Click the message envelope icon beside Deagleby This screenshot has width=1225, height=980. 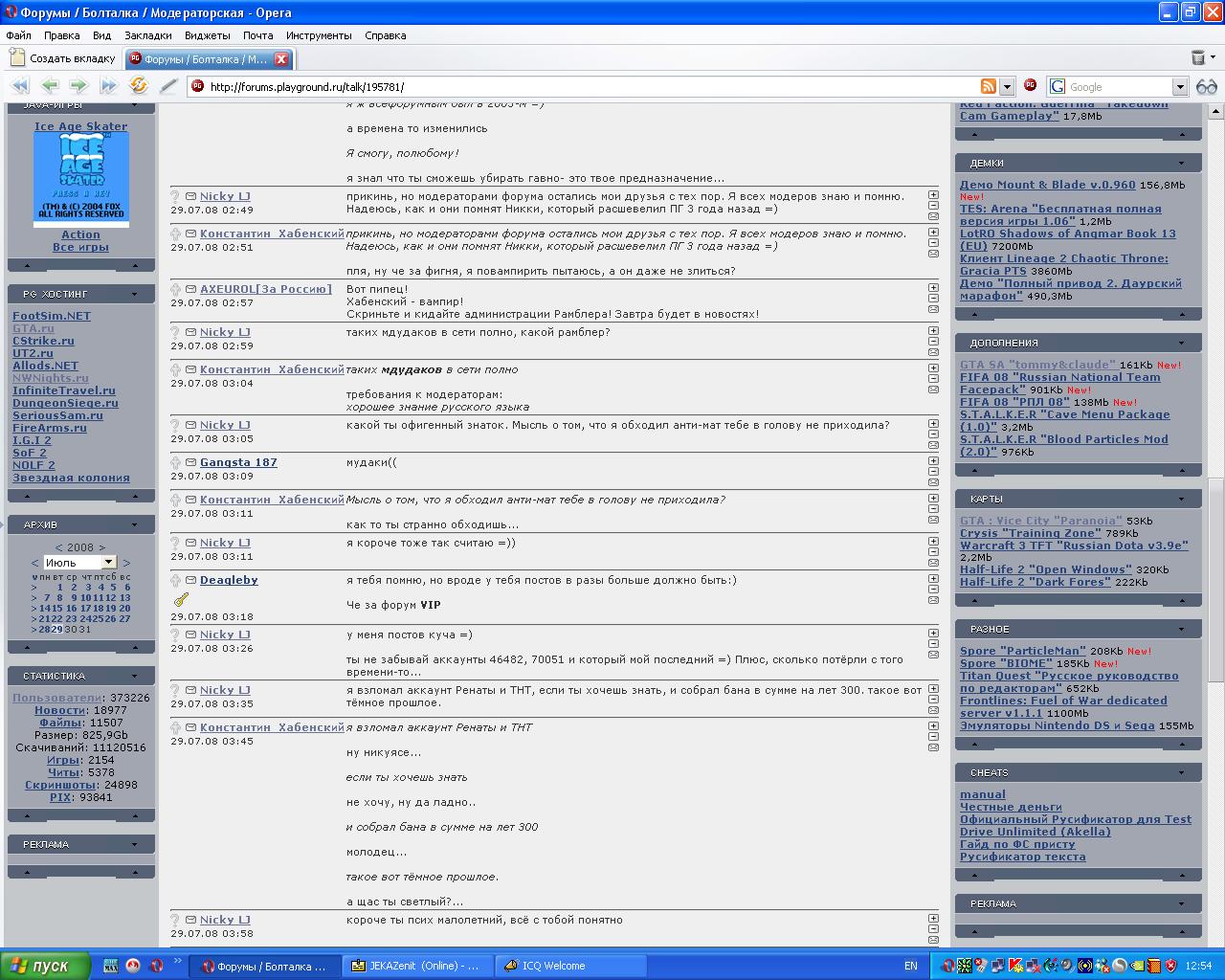pyautogui.click(x=190, y=581)
